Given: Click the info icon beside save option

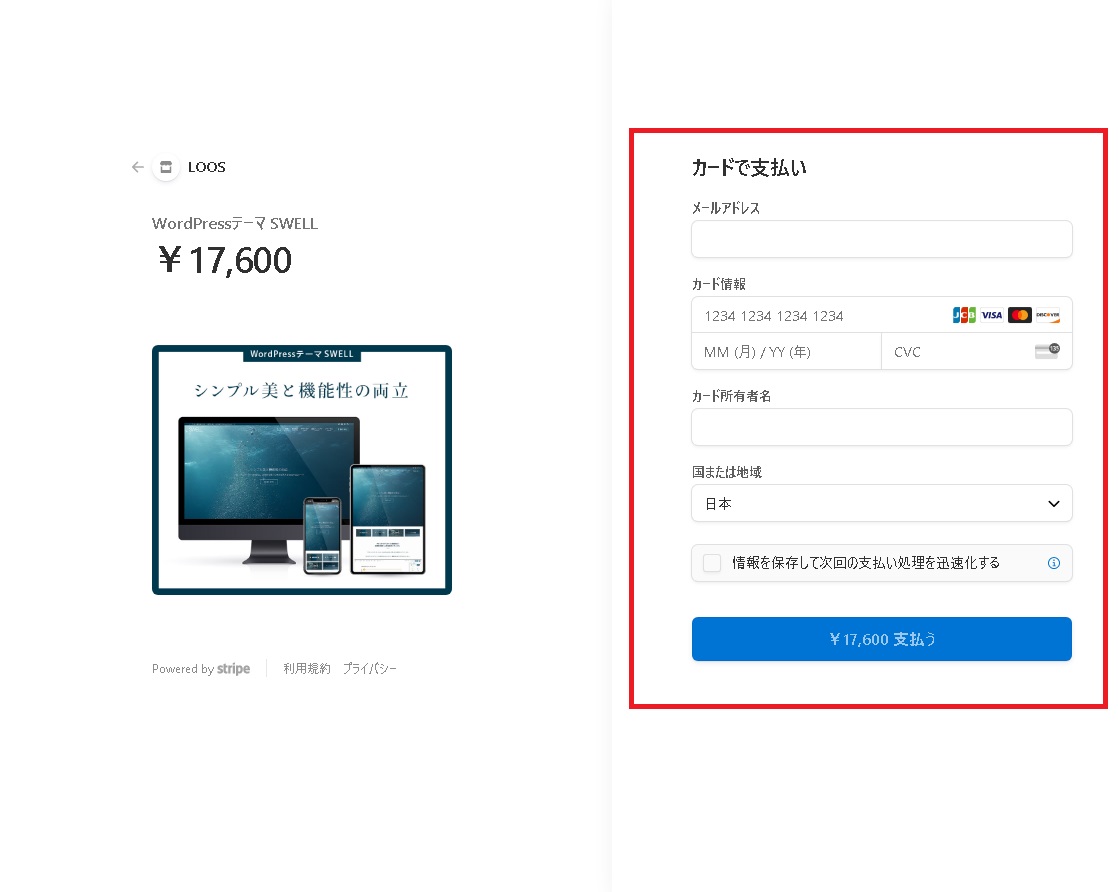Looking at the screenshot, I should 1054,563.
